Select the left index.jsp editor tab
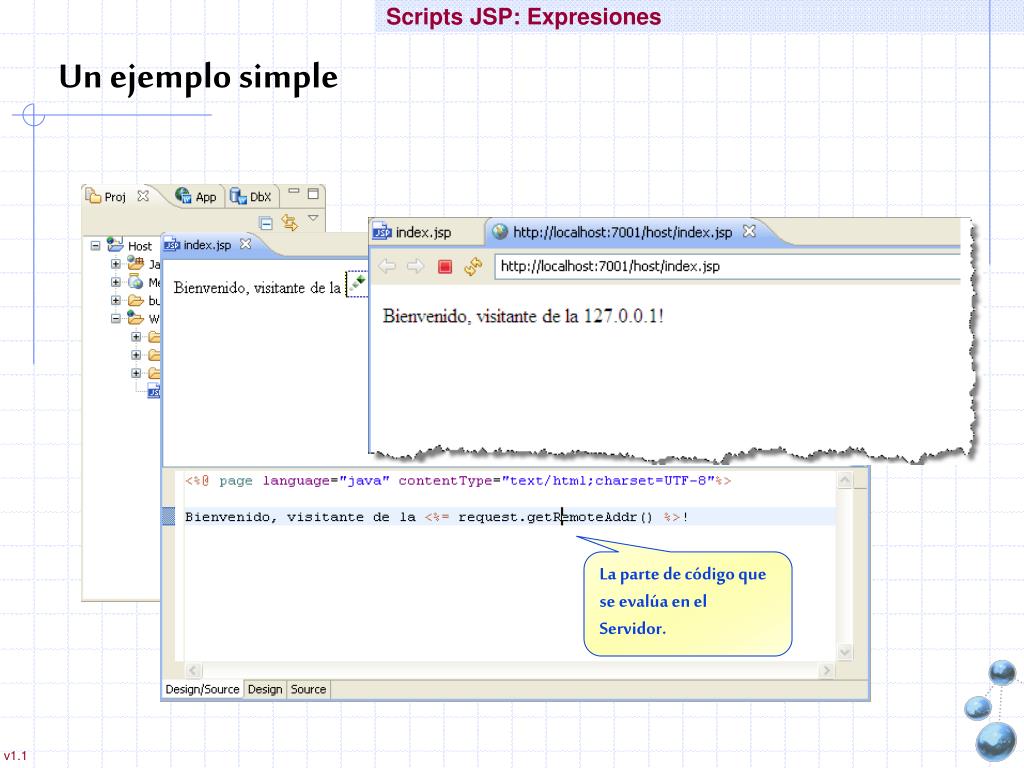This screenshot has width=1024, height=768. 208,245
